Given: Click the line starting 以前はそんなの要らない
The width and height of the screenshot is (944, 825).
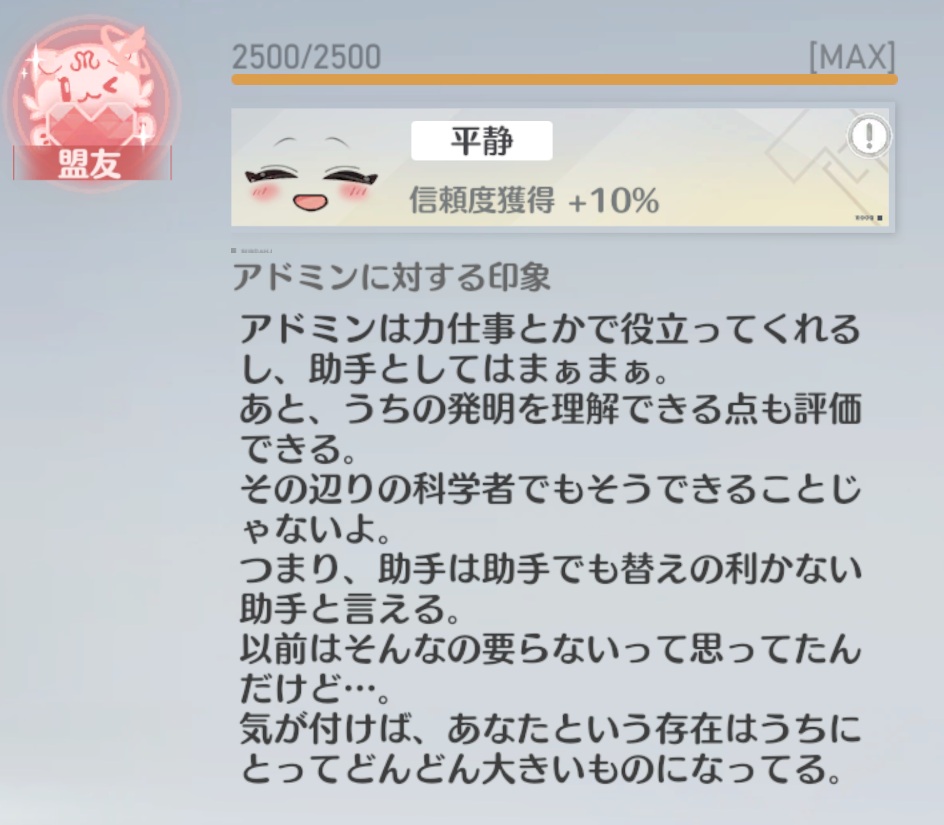Looking at the screenshot, I should pos(550,649).
